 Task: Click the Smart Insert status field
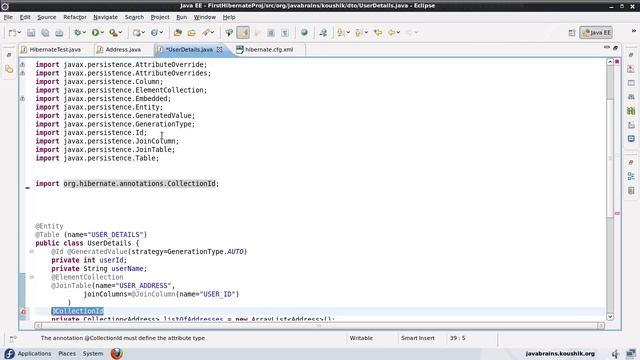pos(418,338)
